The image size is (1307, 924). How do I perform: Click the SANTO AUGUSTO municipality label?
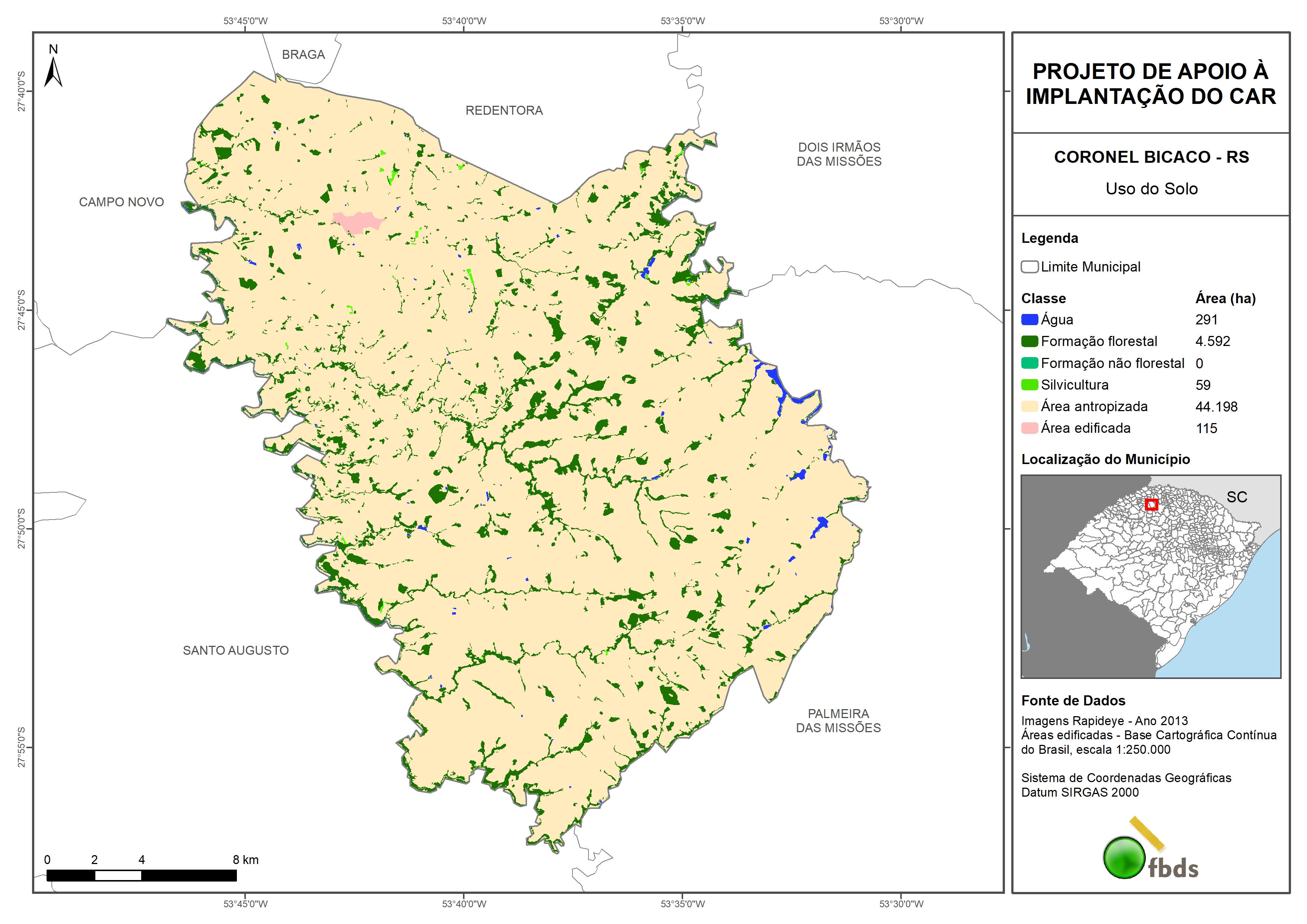click(x=236, y=650)
